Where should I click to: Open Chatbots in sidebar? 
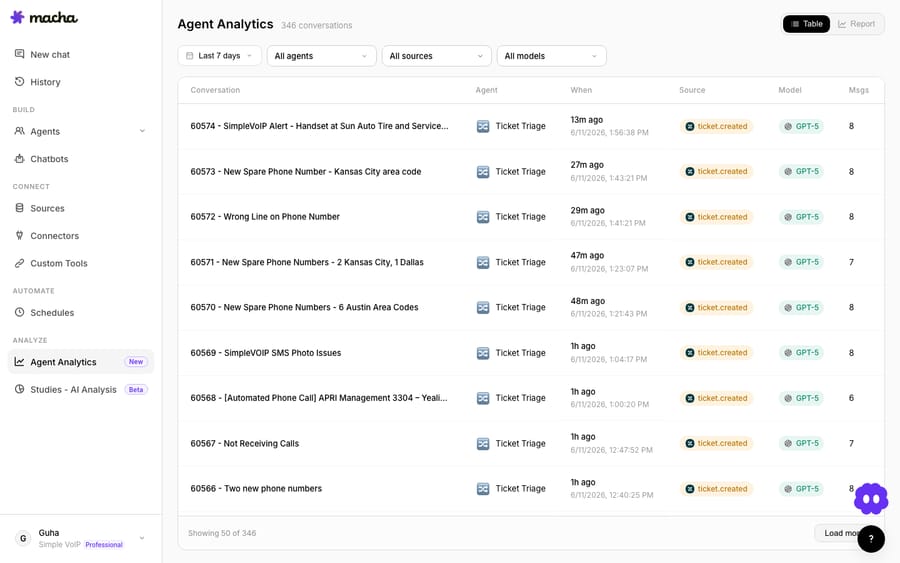pos(80,159)
